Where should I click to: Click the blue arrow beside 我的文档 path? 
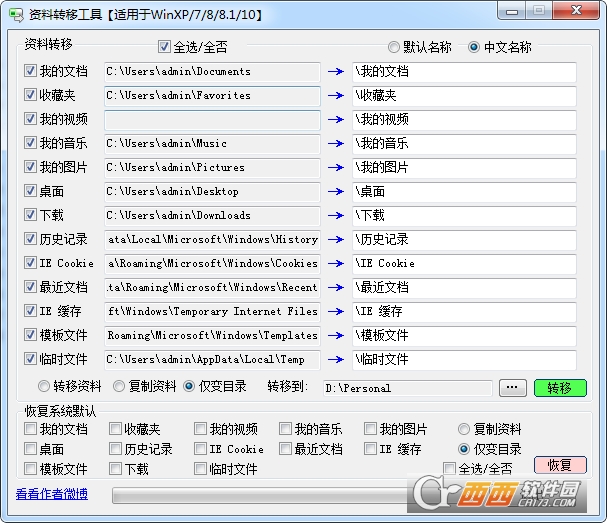pos(335,72)
